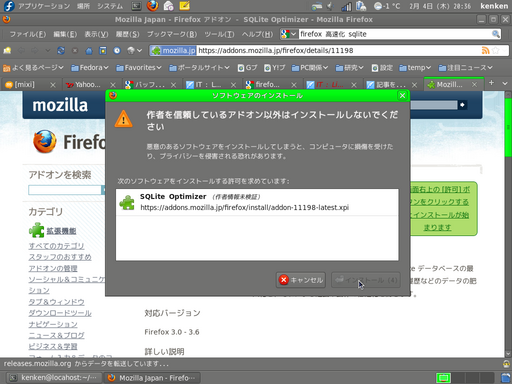
Task: Click the インストール (4) button
Action: [x=366, y=280]
